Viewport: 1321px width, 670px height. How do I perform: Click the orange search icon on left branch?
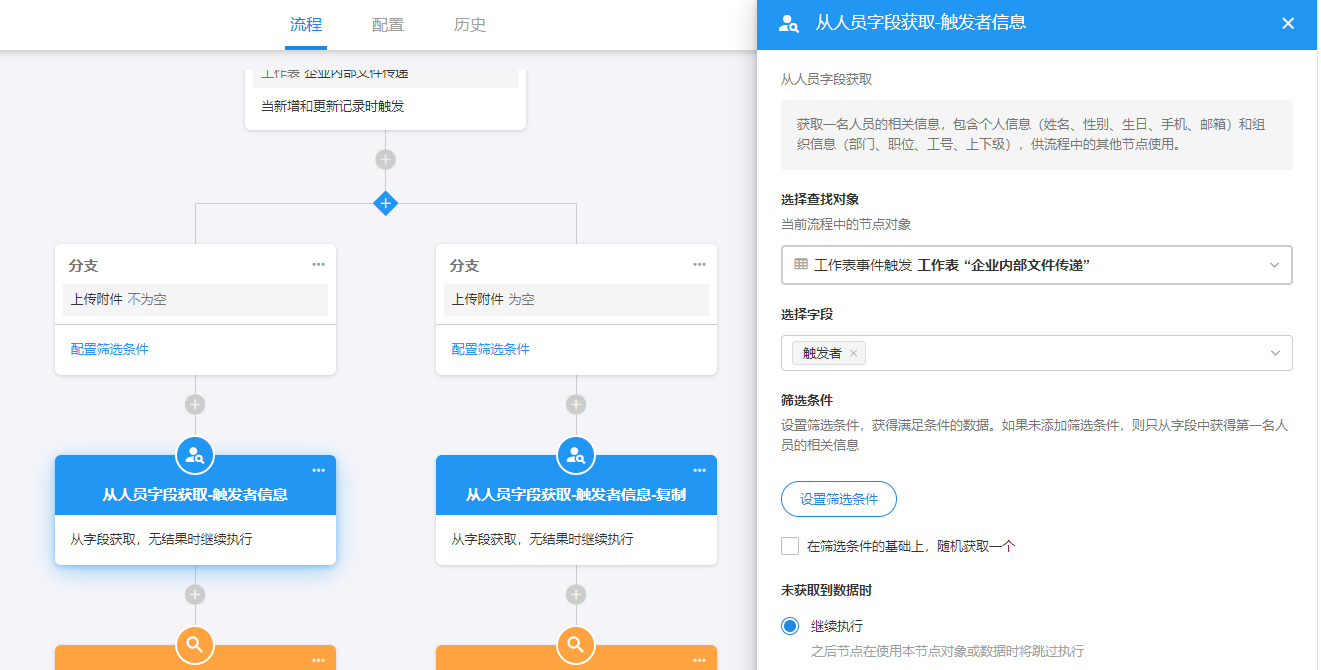coord(195,645)
